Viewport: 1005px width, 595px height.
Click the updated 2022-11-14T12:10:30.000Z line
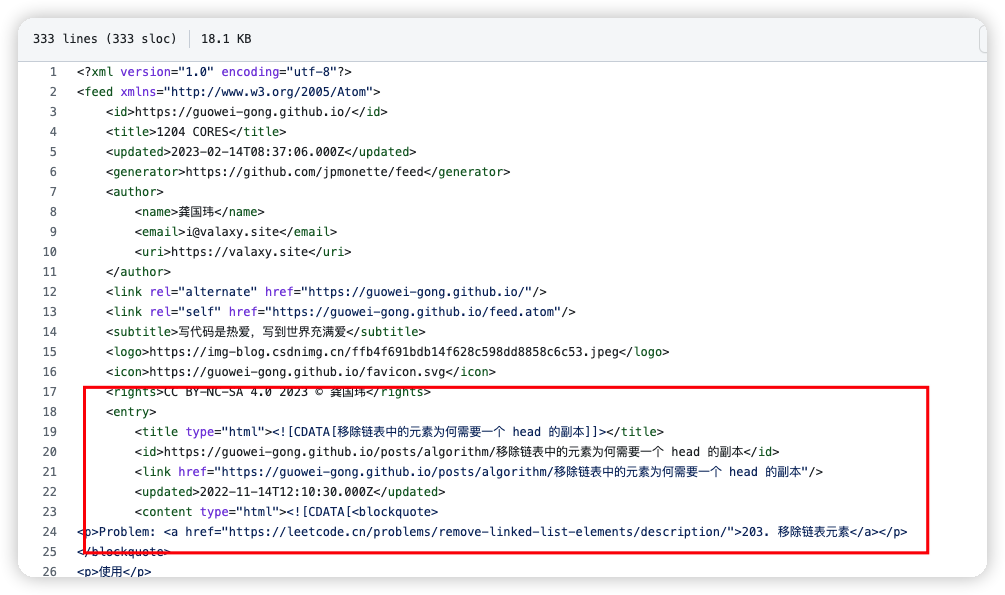290,492
